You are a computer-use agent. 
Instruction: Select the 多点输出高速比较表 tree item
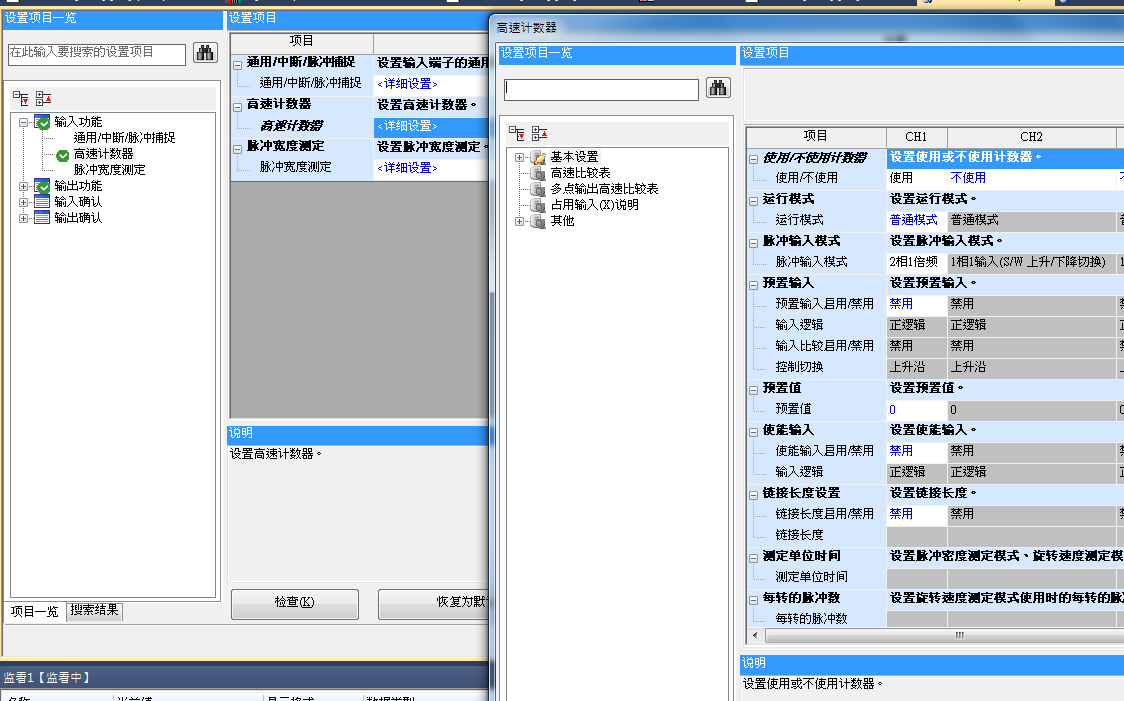pyautogui.click(x=604, y=189)
